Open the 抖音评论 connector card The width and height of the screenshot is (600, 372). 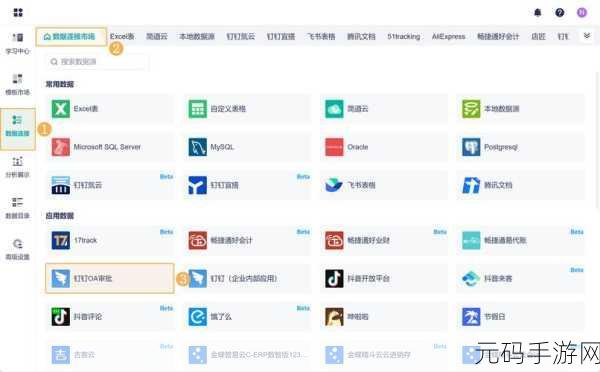[110, 317]
